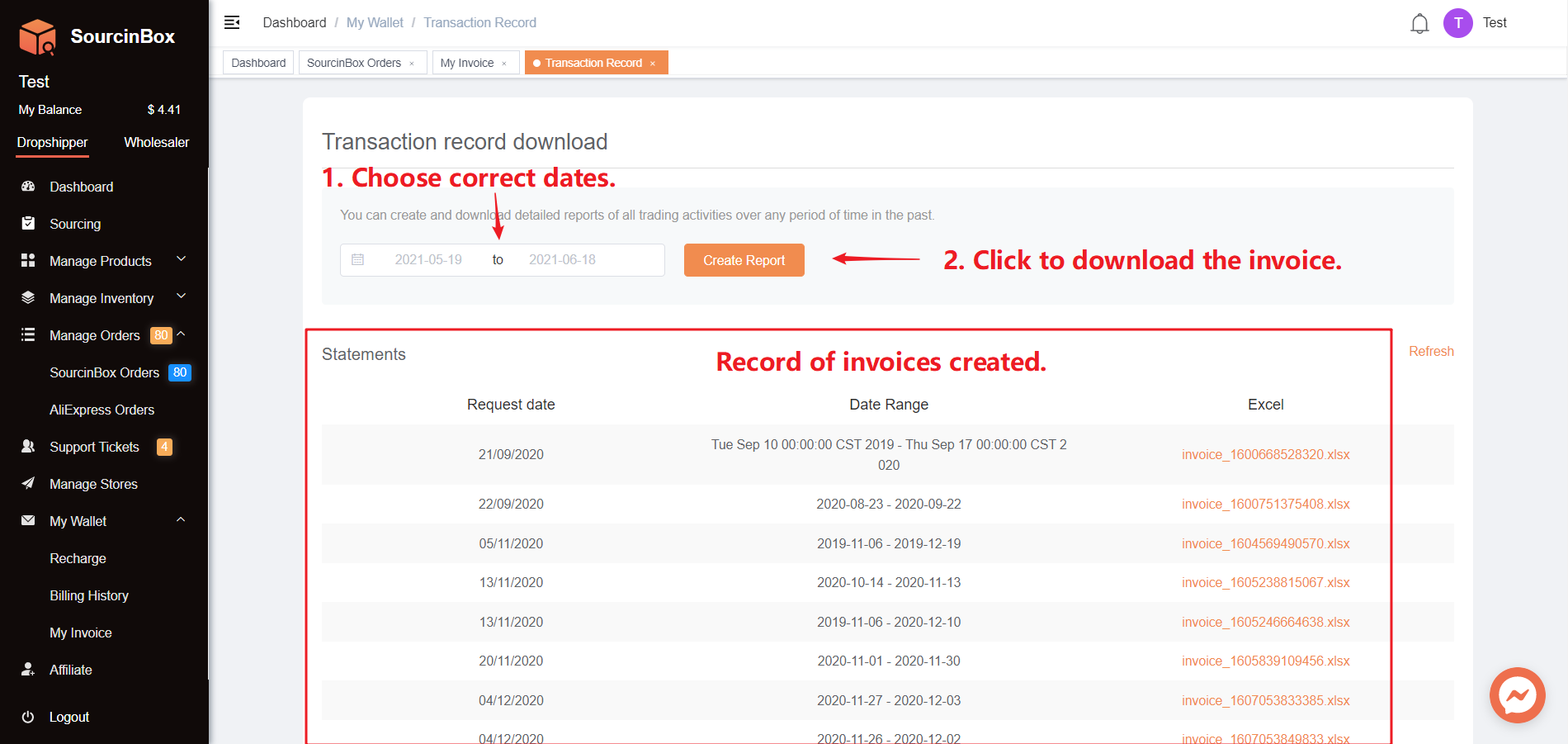Click the Logout power icon
The height and width of the screenshot is (744, 1568).
coord(28,717)
